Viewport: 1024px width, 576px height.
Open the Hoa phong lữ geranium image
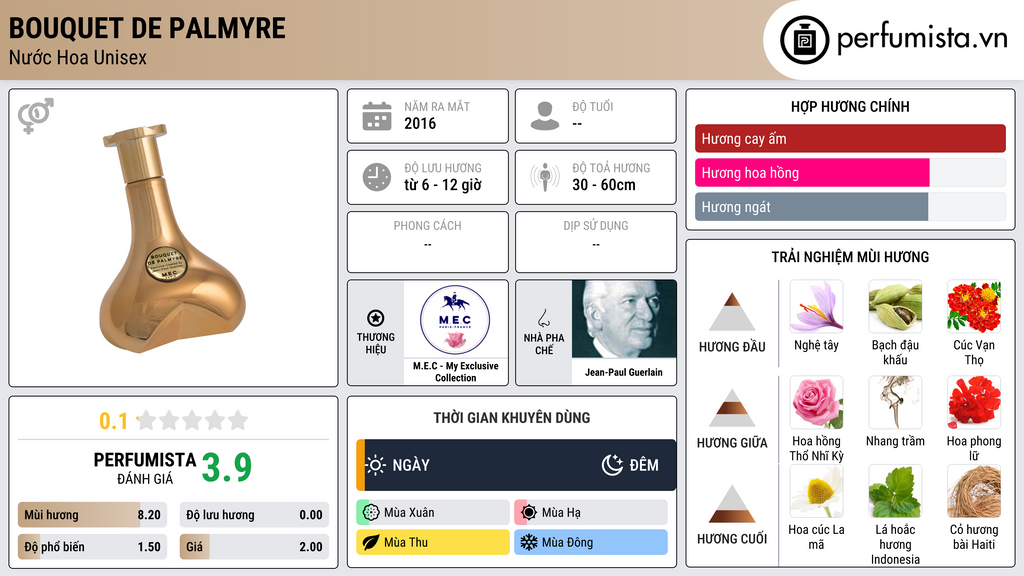[x=974, y=402]
